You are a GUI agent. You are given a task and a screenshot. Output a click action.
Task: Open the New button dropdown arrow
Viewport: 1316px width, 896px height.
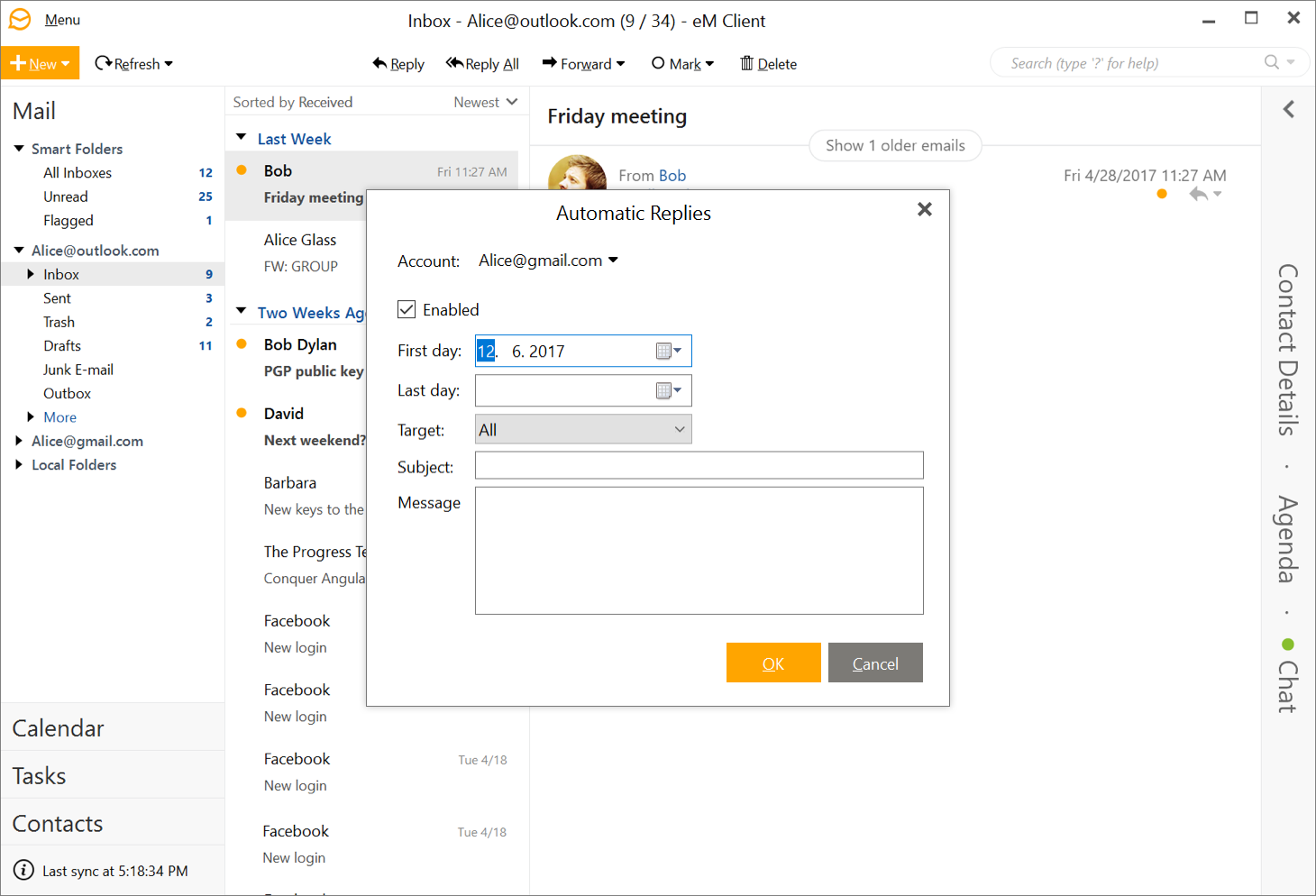coord(66,64)
